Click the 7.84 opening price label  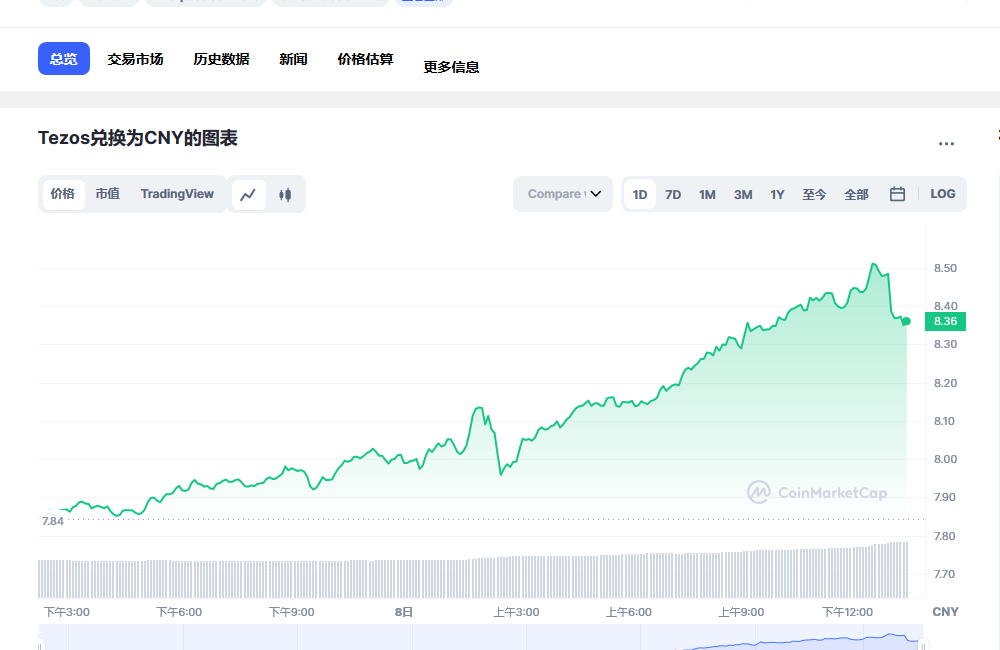tap(53, 521)
